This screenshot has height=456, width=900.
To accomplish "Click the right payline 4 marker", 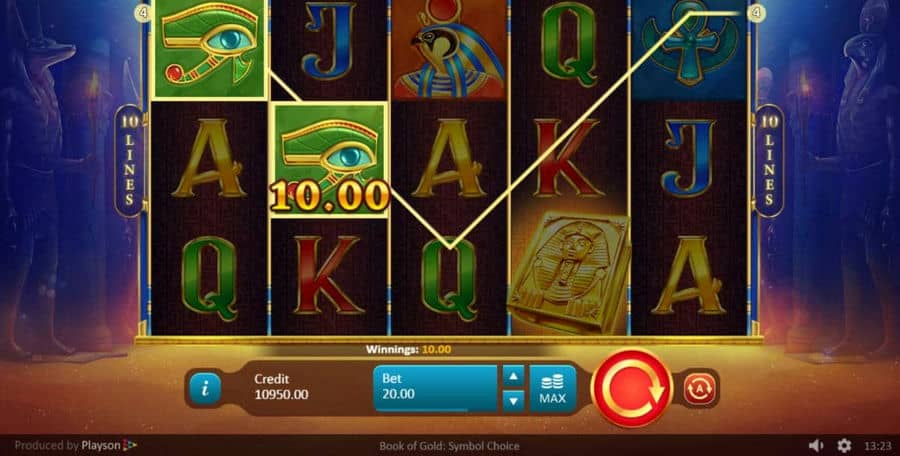I will (x=757, y=13).
